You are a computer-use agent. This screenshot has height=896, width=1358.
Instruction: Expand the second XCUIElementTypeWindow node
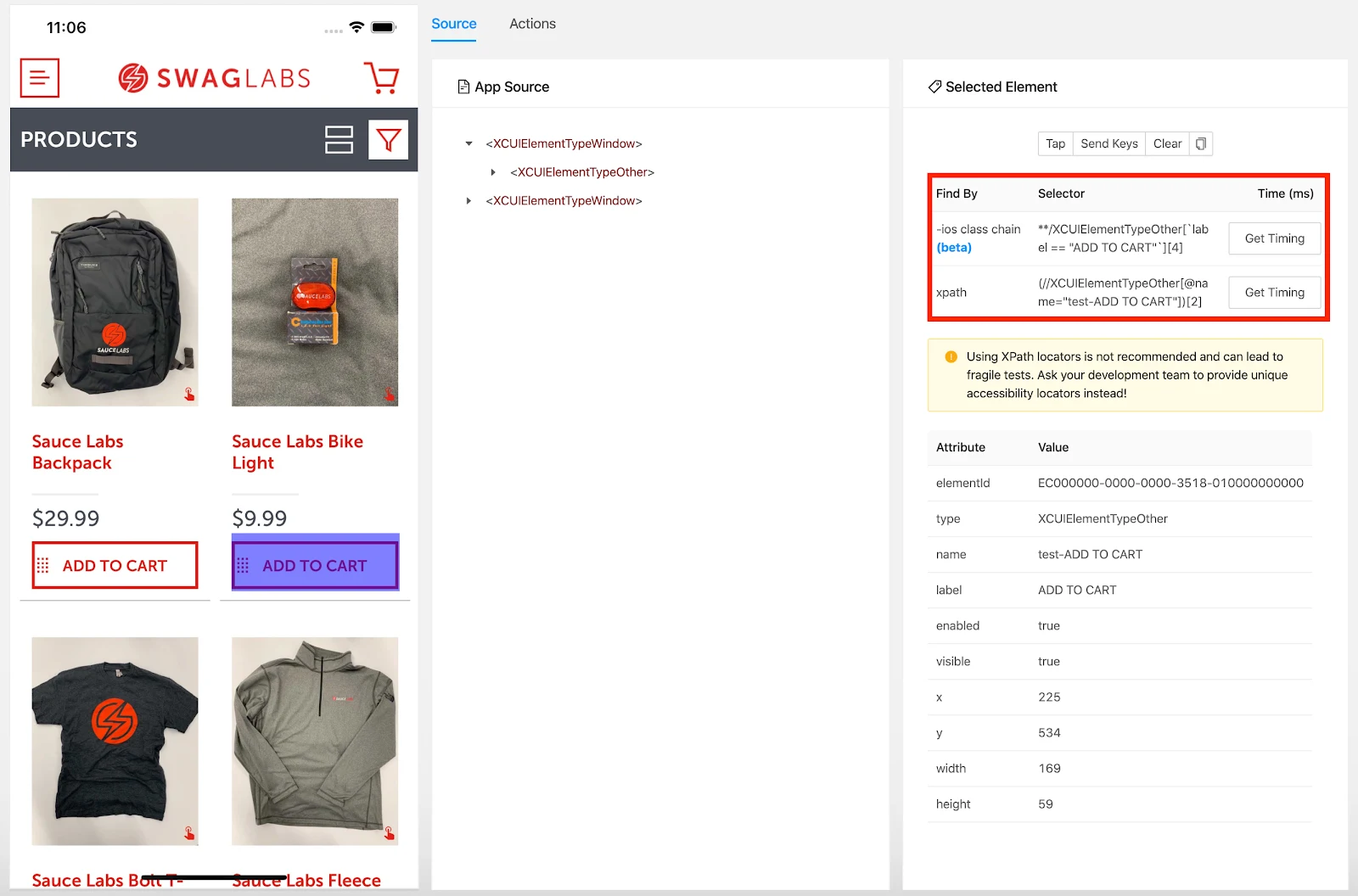[x=469, y=201]
